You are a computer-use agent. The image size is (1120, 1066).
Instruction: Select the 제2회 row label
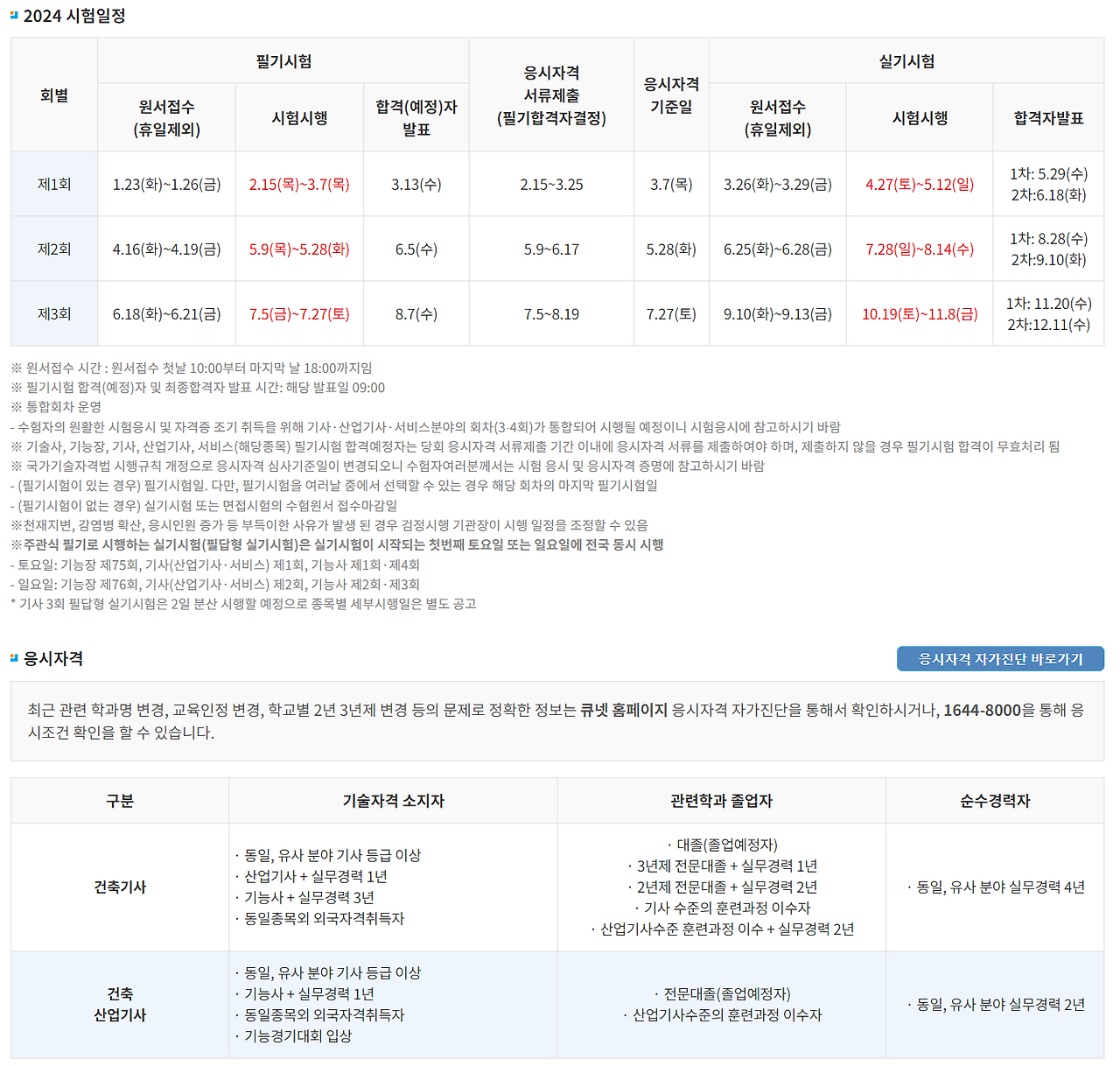(x=54, y=249)
